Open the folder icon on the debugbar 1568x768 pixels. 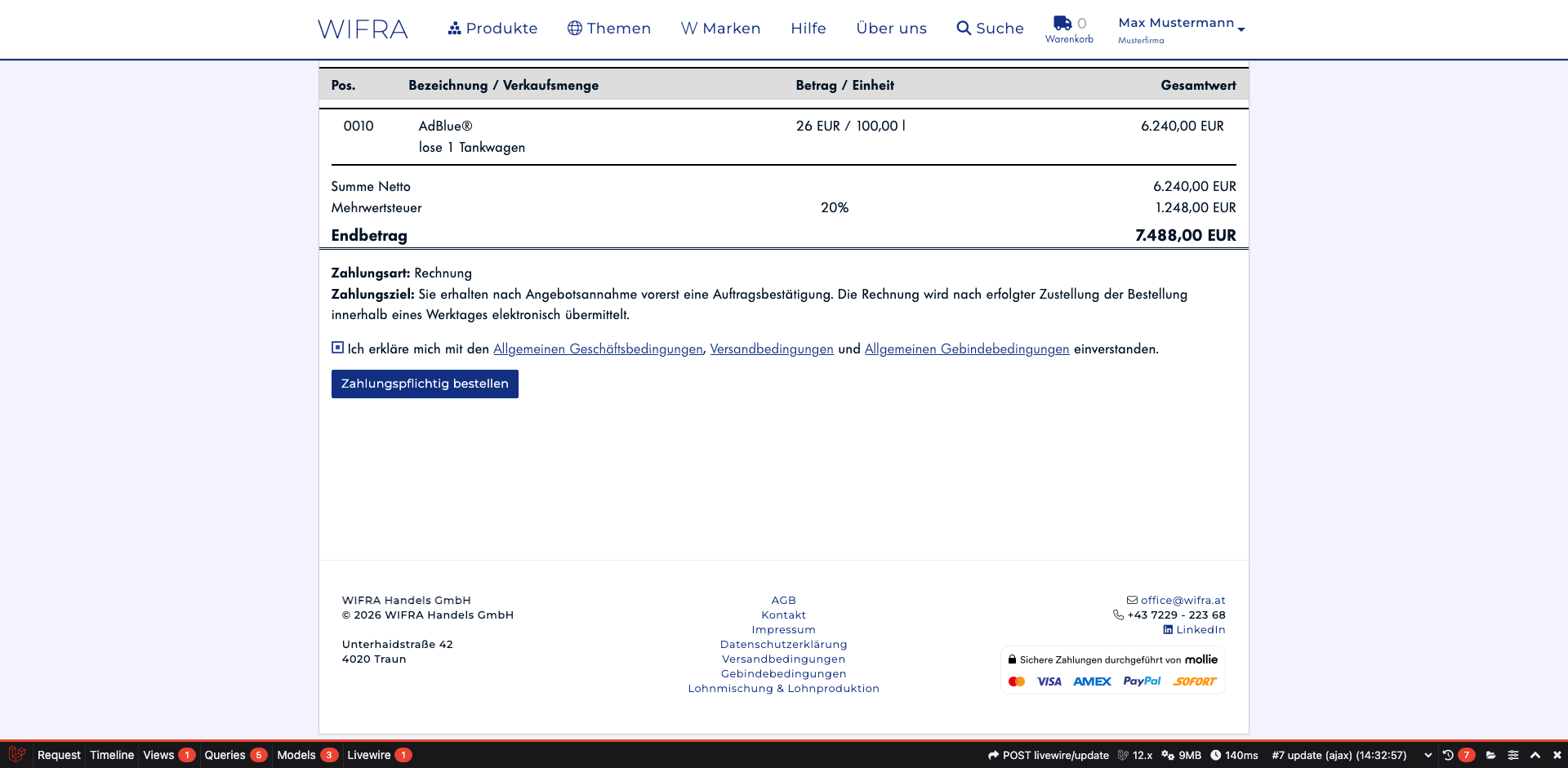[1490, 755]
